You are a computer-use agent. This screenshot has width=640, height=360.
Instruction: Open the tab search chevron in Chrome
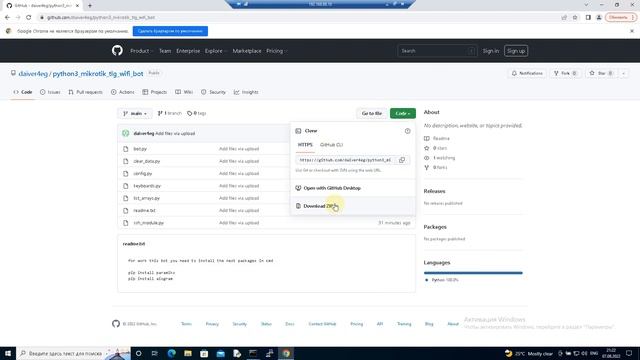point(586,5)
